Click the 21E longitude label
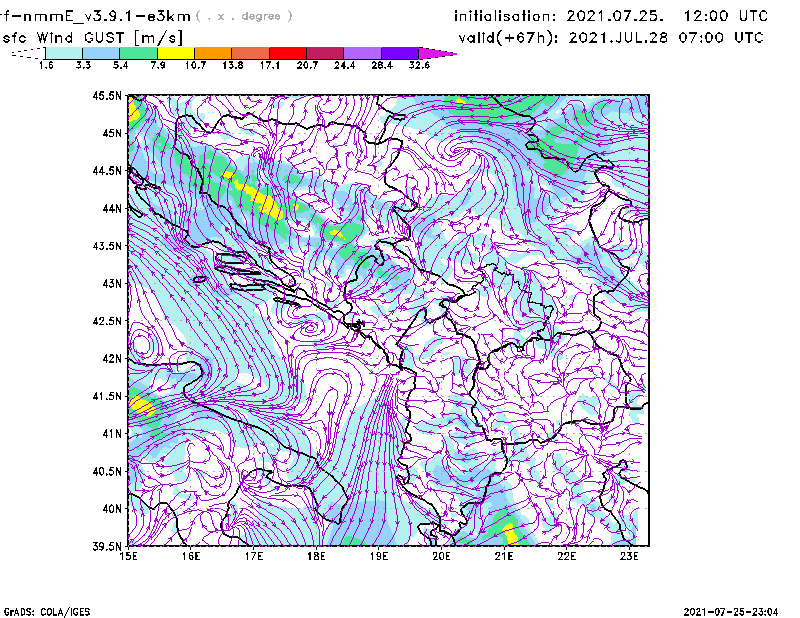Image resolution: width=800 pixels, height=618 pixels. pos(504,556)
